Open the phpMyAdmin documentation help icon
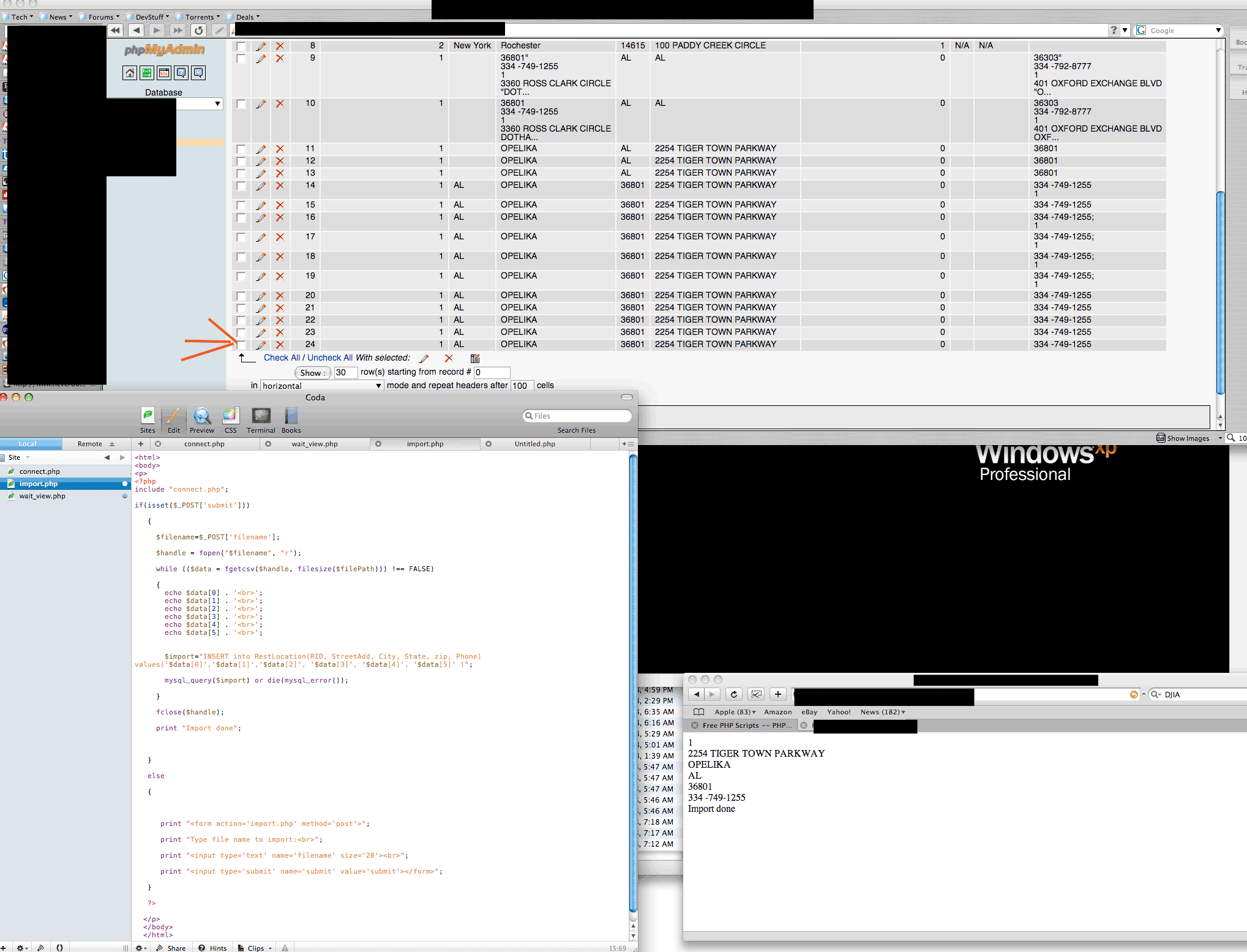Viewport: 1247px width, 952px height. click(x=181, y=73)
